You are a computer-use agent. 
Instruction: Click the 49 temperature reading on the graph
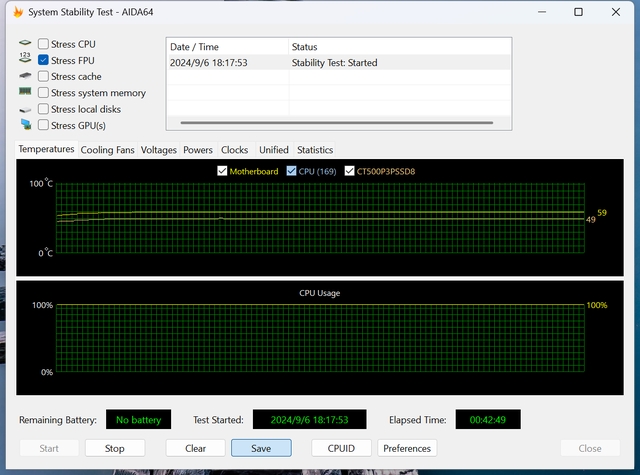point(591,220)
